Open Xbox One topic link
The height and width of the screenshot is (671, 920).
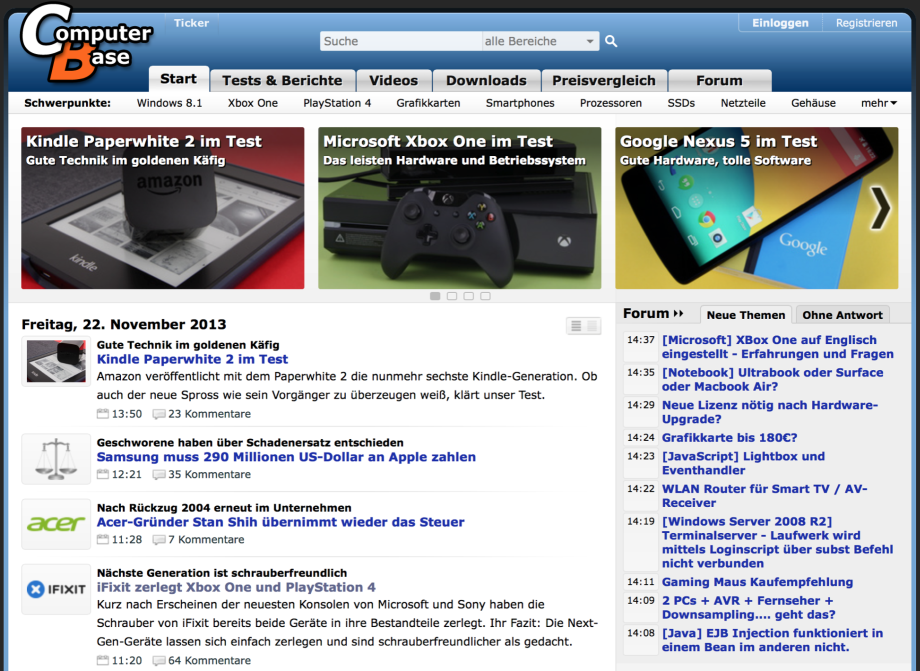pos(253,103)
